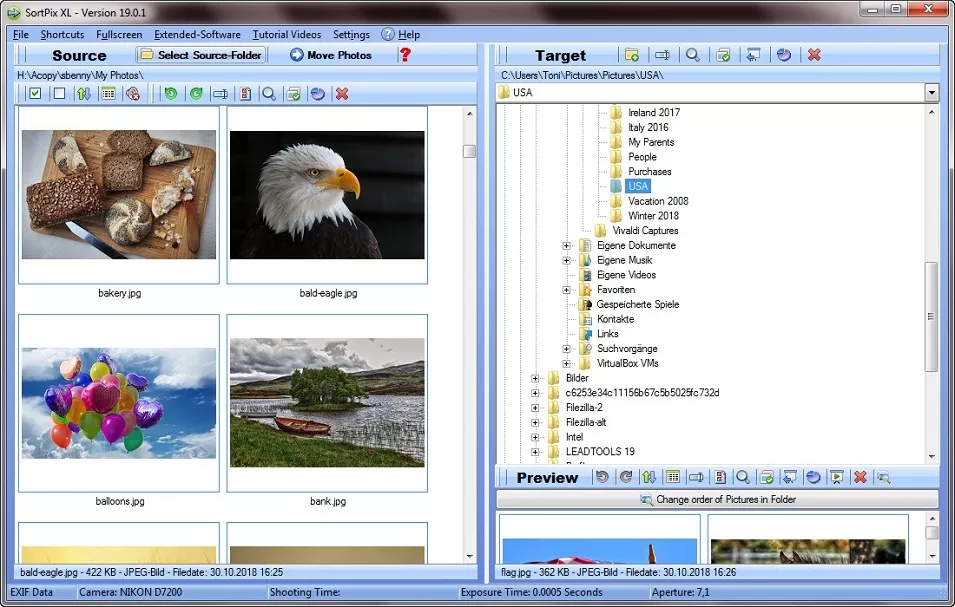The height and width of the screenshot is (607, 955).
Task: Click the Preview pane scrollbar handle
Action: (931, 533)
